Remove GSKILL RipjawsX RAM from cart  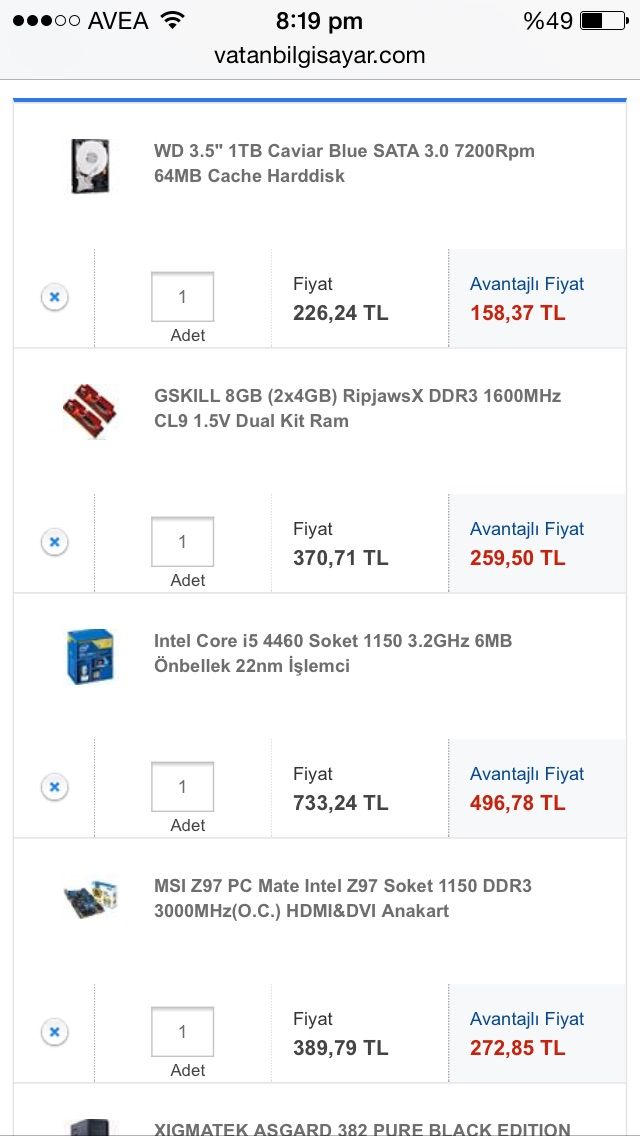tap(55, 542)
